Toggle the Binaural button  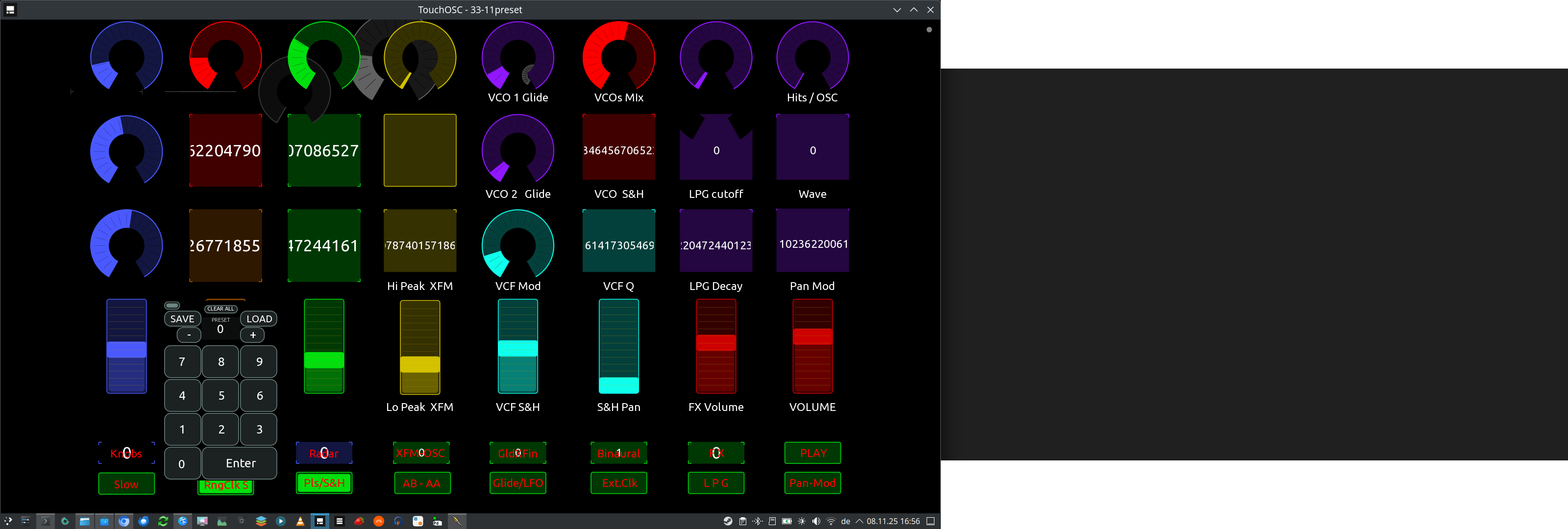[x=619, y=453]
